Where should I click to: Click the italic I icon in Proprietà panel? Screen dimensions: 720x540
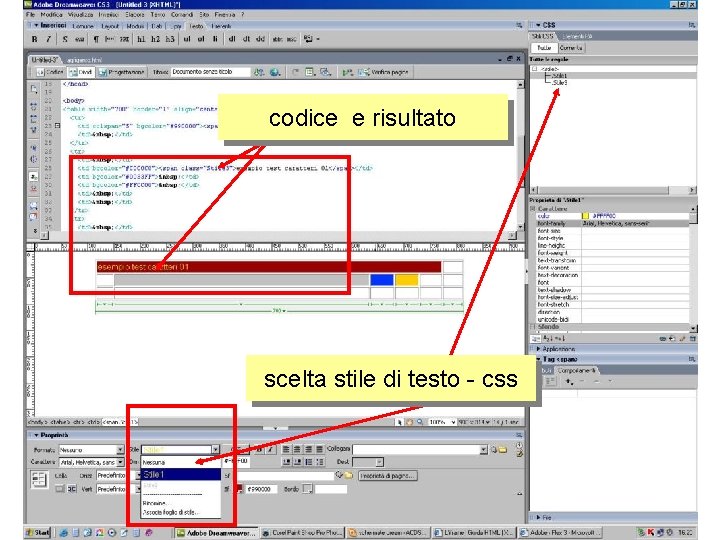270,449
